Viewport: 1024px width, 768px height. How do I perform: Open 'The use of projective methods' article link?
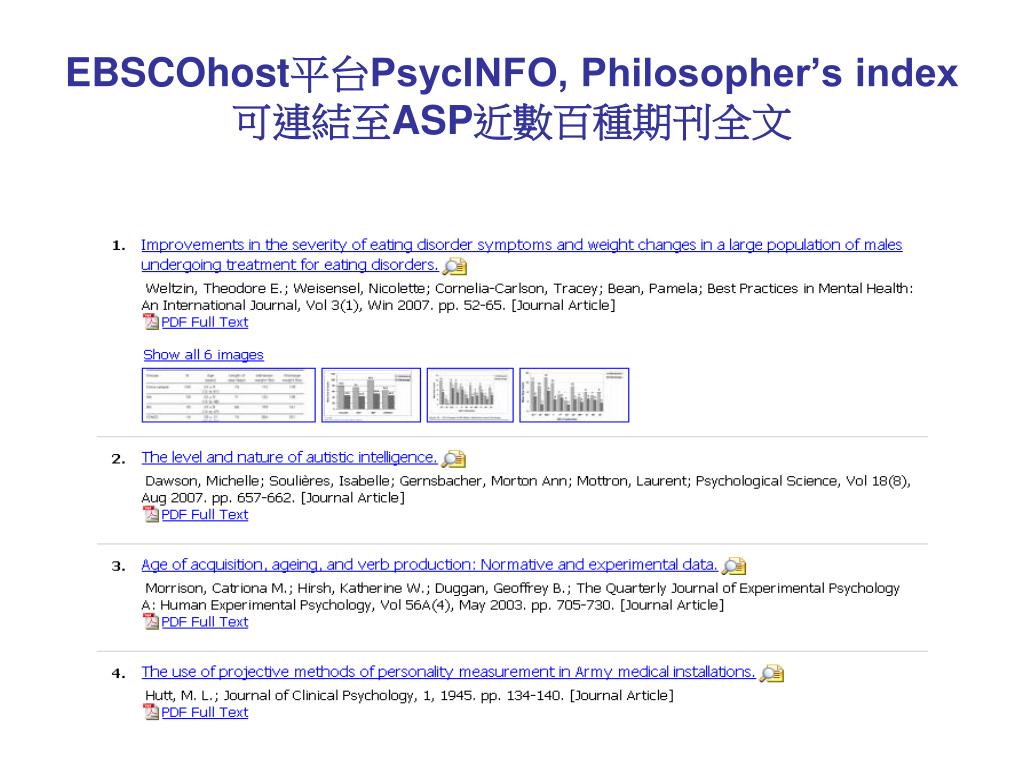coord(448,672)
